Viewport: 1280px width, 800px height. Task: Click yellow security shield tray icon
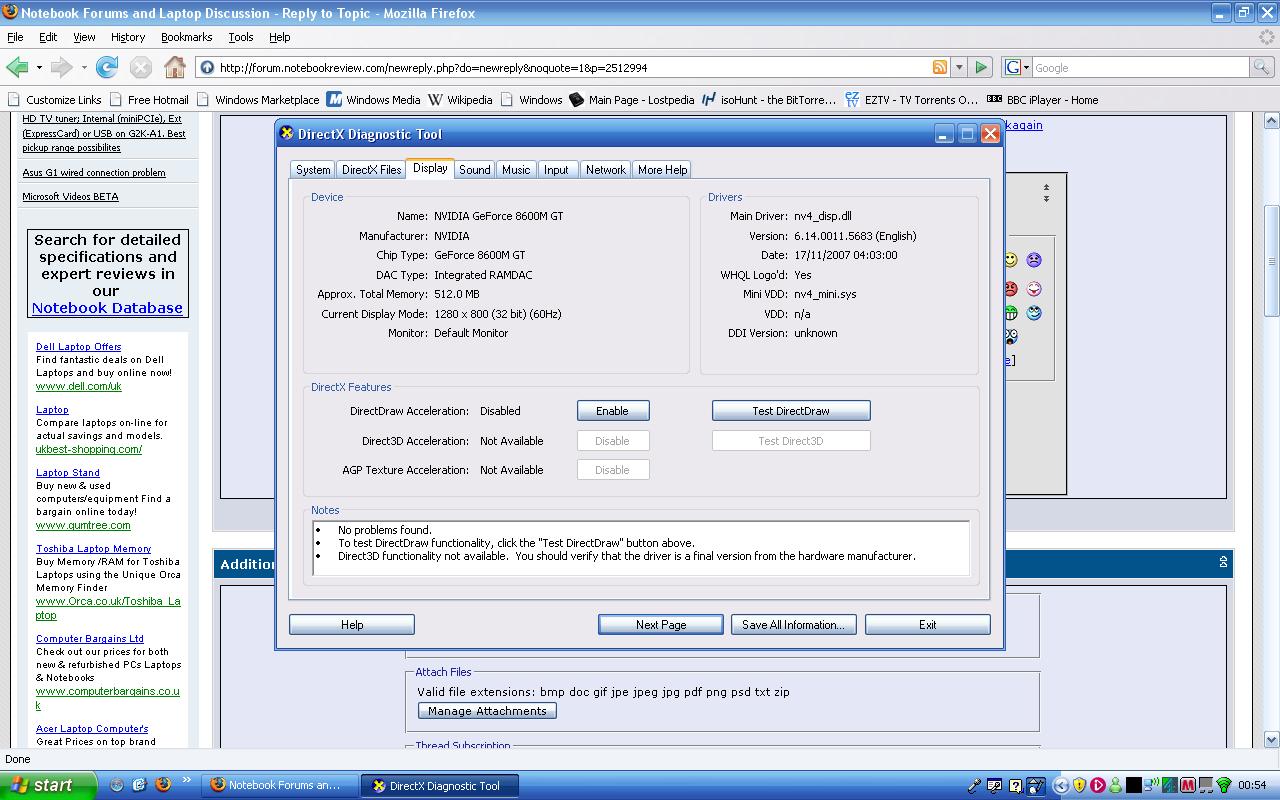coord(1079,786)
